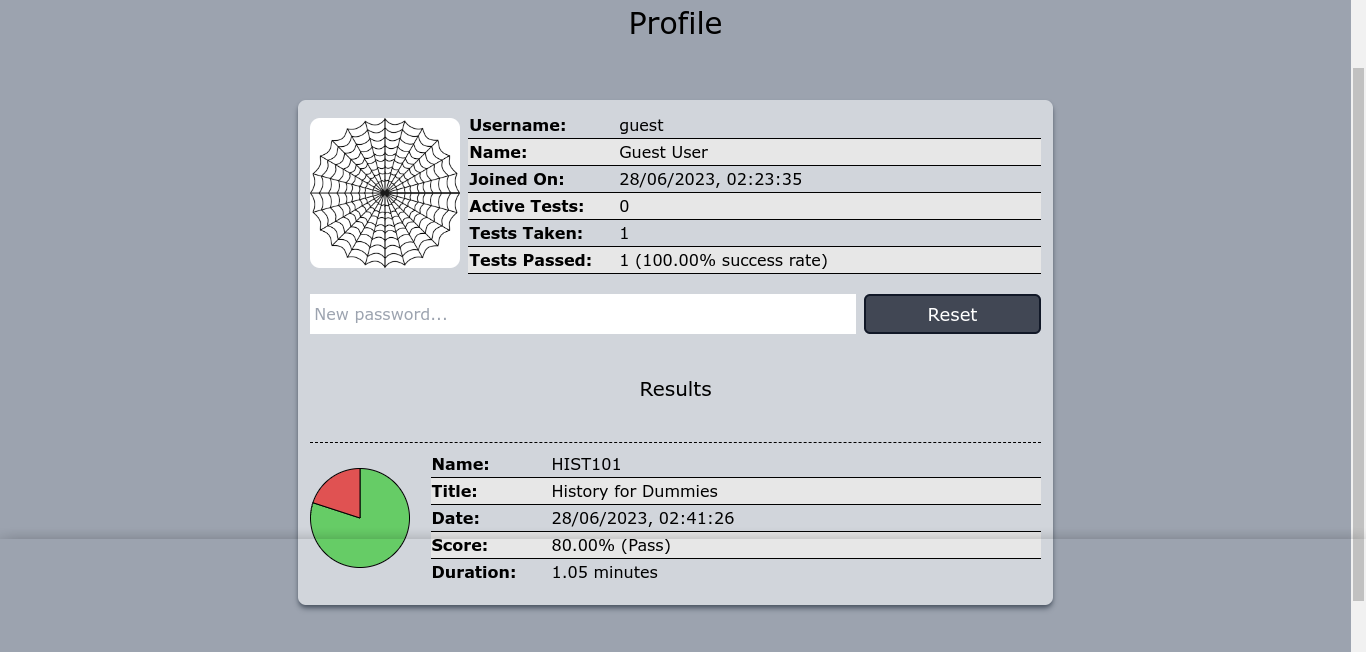
Task: Click the History for Dummies title
Action: click(x=634, y=491)
